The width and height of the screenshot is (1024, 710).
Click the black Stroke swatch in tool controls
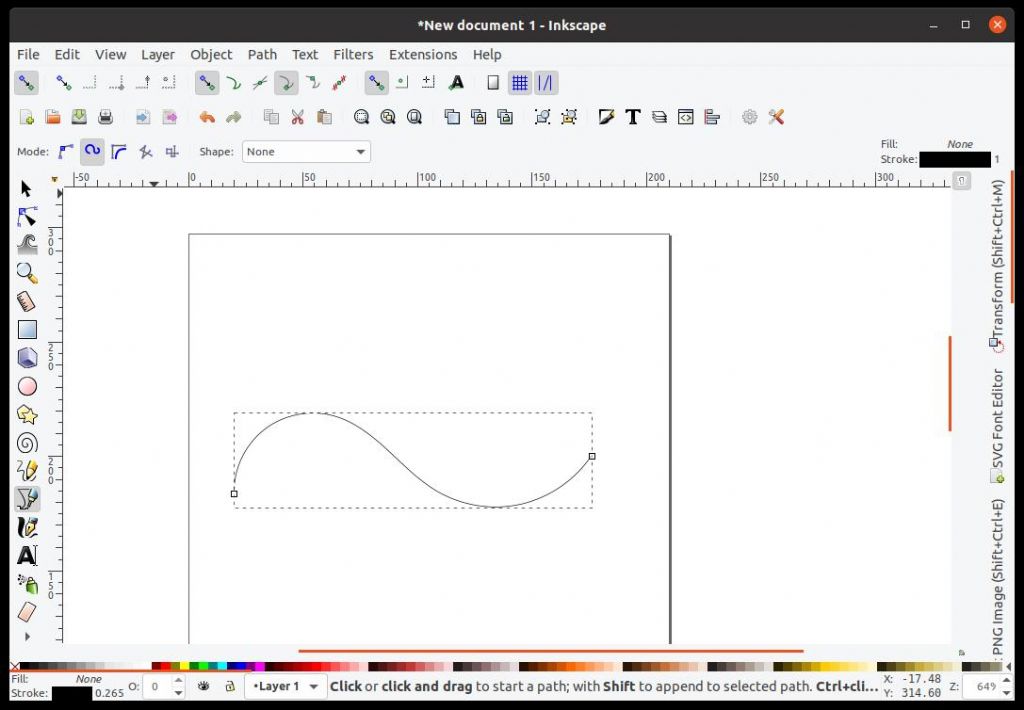(955, 159)
